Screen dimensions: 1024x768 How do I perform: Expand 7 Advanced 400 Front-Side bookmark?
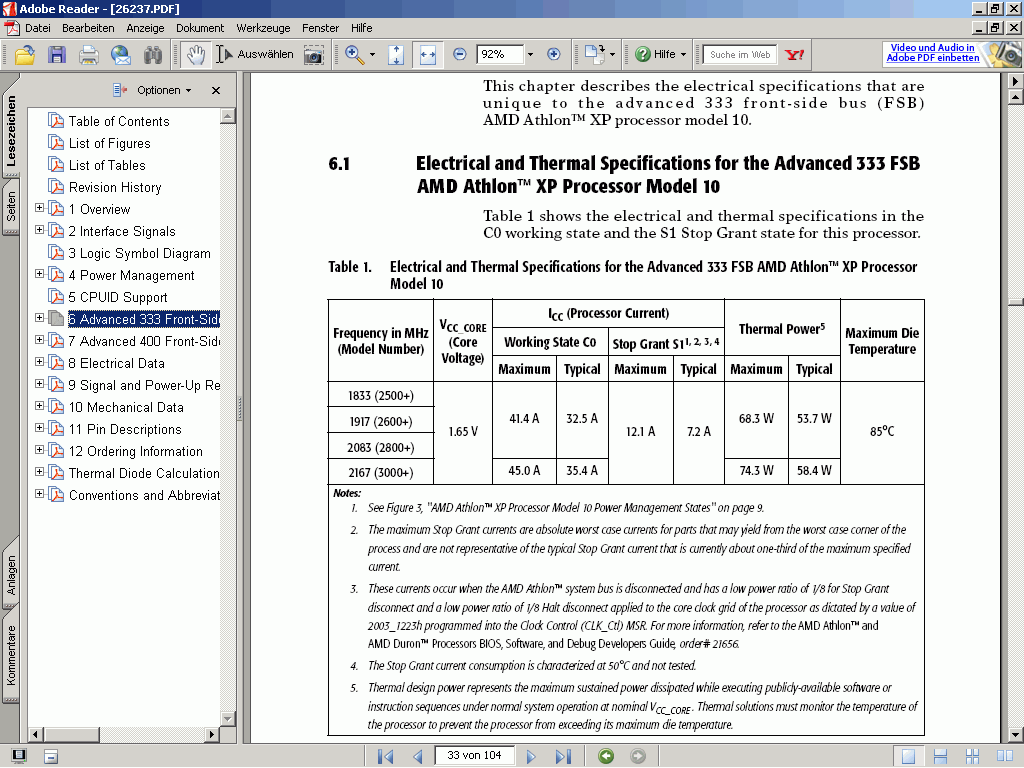click(x=39, y=340)
